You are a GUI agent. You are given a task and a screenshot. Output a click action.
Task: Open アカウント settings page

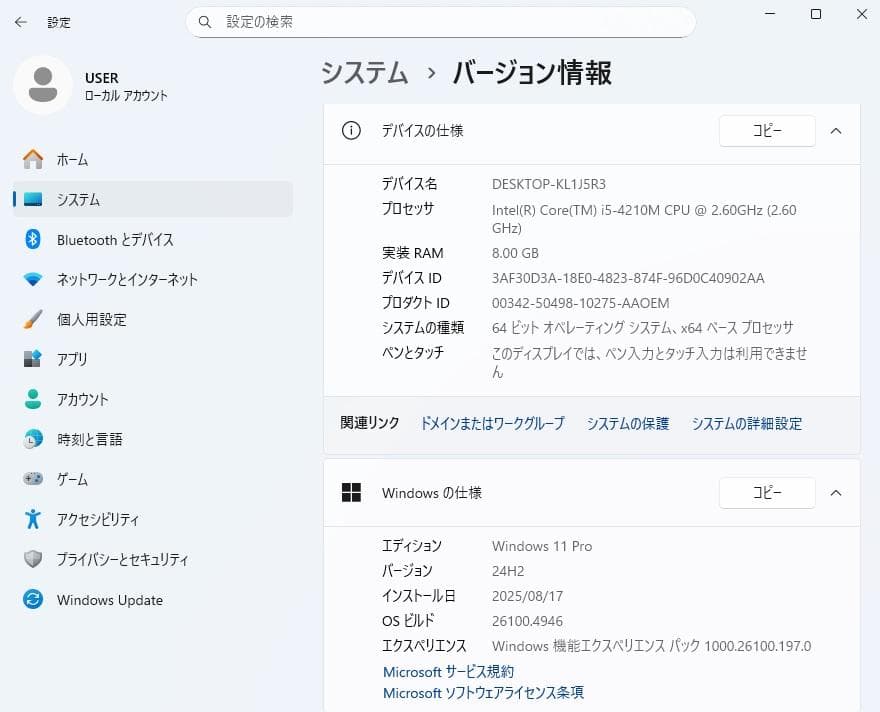pos(153,399)
